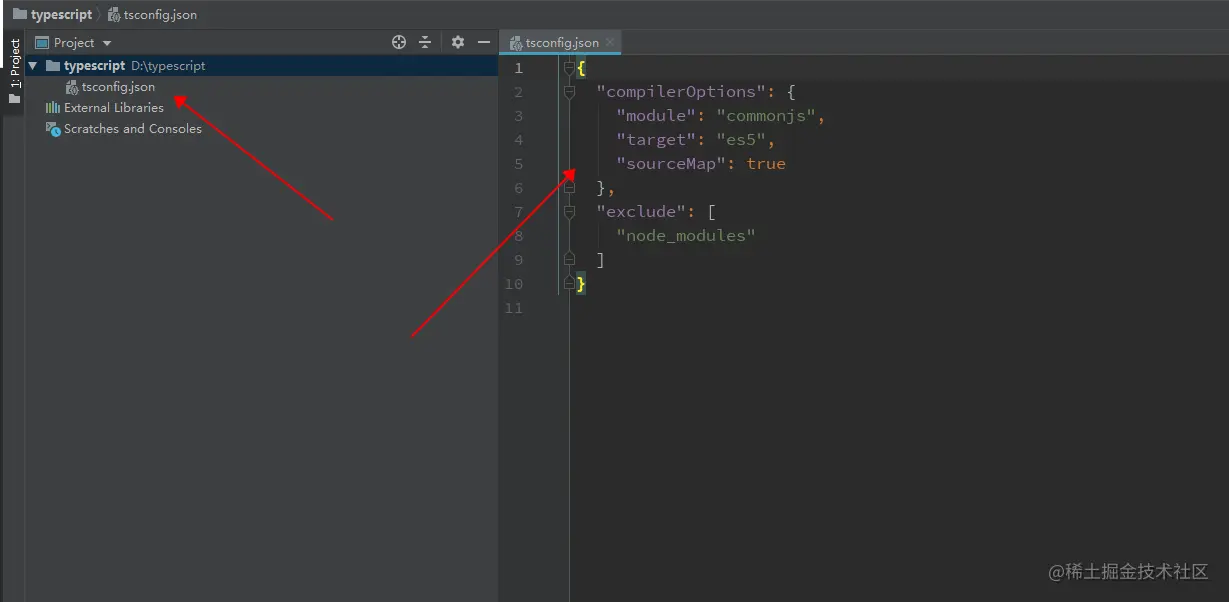Open the Locate/Select Opened File icon
Viewport: 1229px width, 602px height.
tap(398, 42)
